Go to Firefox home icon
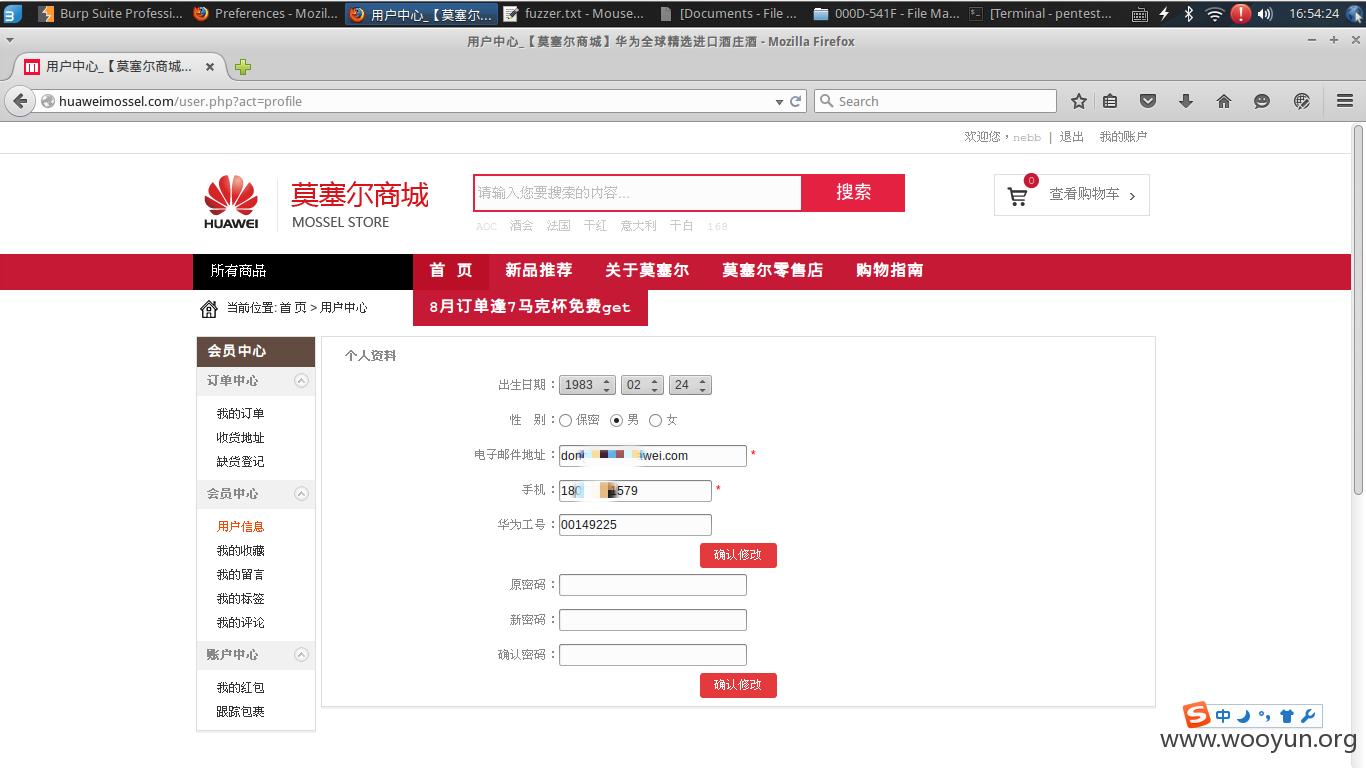 click(1224, 101)
